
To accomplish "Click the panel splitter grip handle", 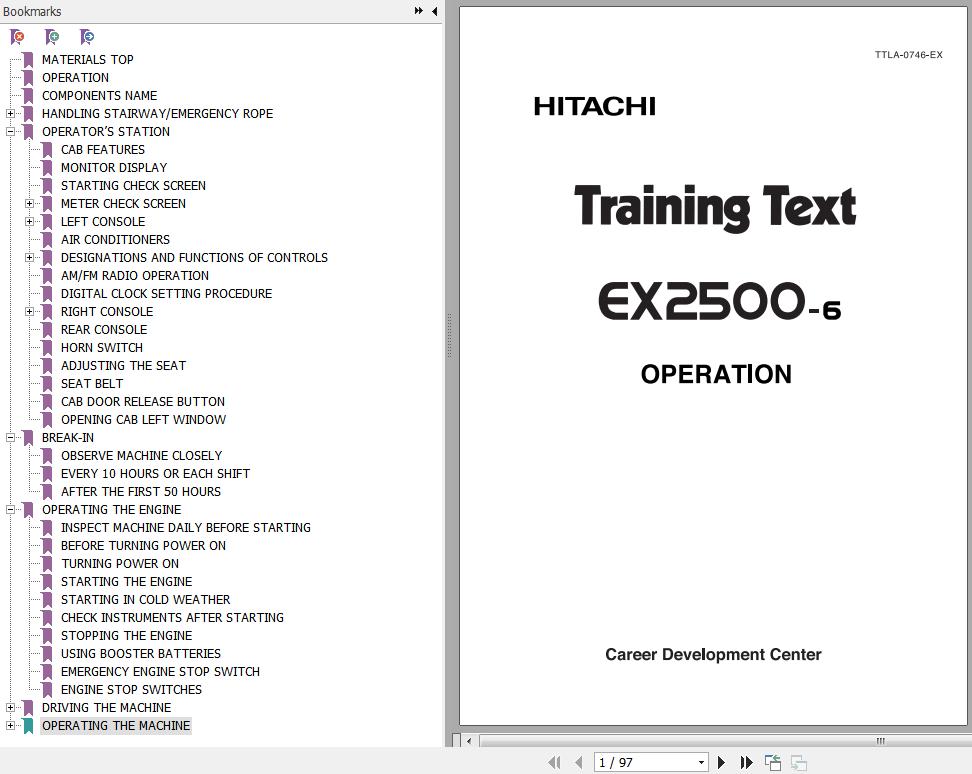I will pyautogui.click(x=449, y=335).
